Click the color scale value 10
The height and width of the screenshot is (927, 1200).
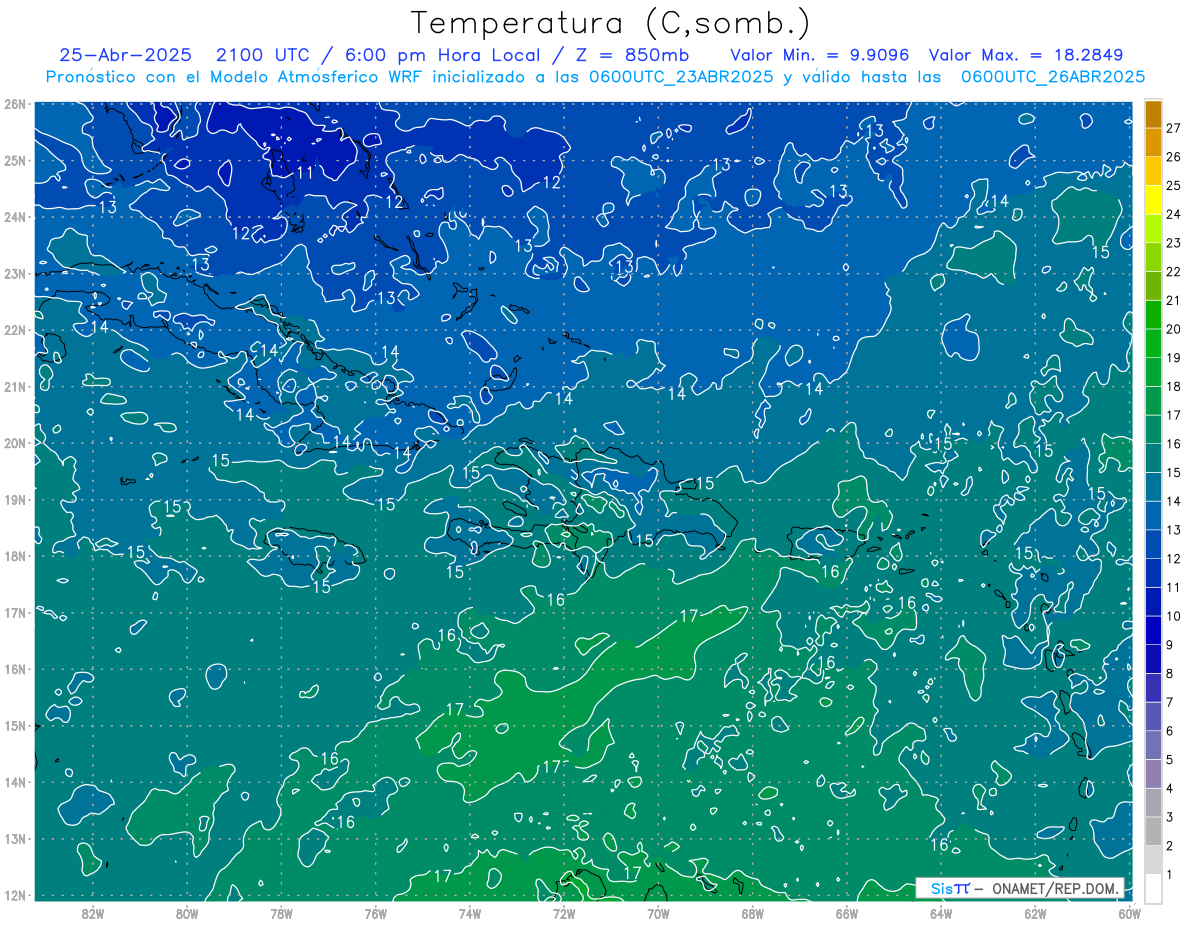[1173, 616]
